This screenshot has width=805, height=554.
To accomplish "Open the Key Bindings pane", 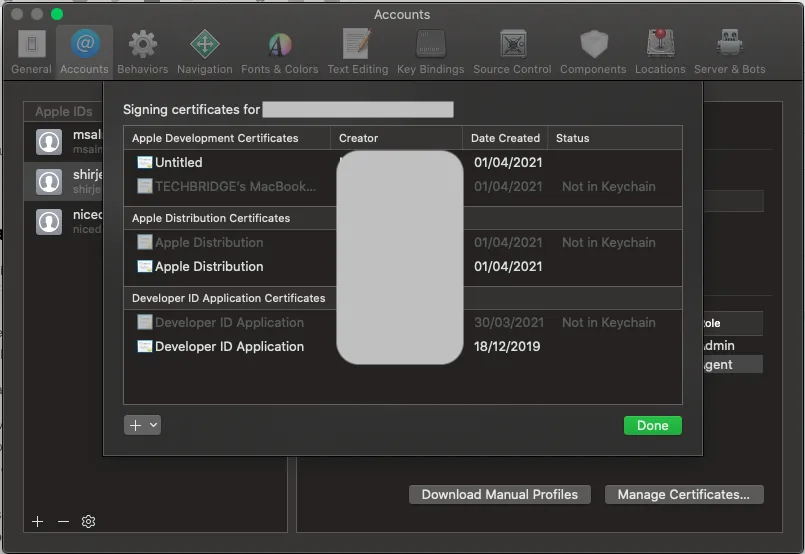I will click(x=430, y=52).
